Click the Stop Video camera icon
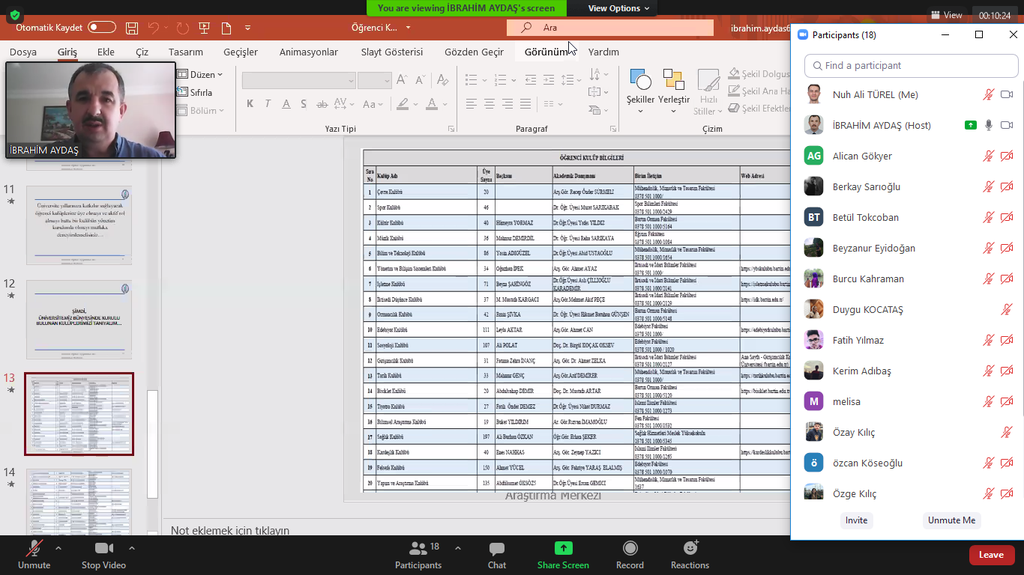This screenshot has height=575, width=1024. [x=104, y=549]
